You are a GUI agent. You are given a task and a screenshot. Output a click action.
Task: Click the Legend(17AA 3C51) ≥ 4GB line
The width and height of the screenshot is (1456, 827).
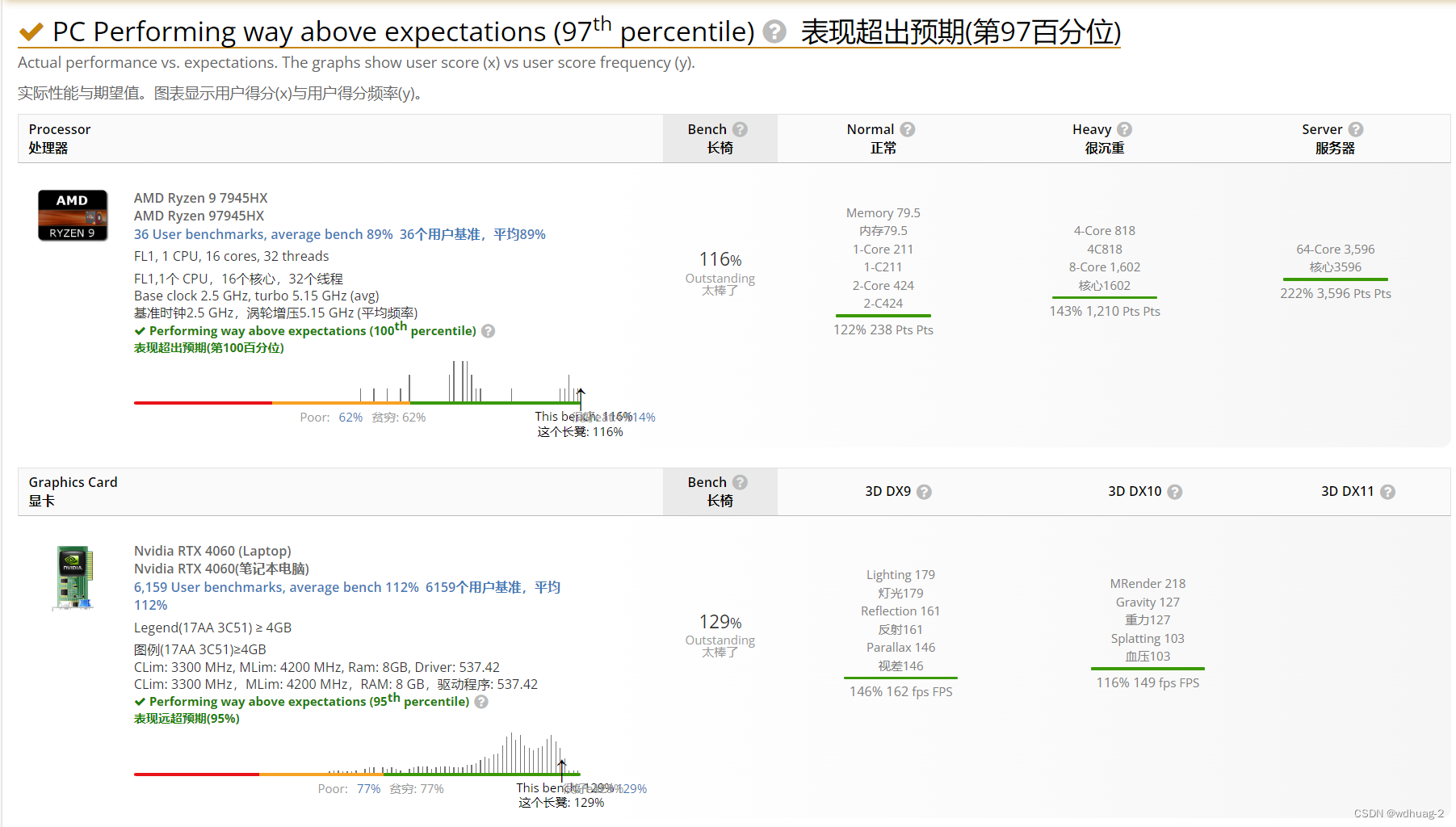point(213,628)
